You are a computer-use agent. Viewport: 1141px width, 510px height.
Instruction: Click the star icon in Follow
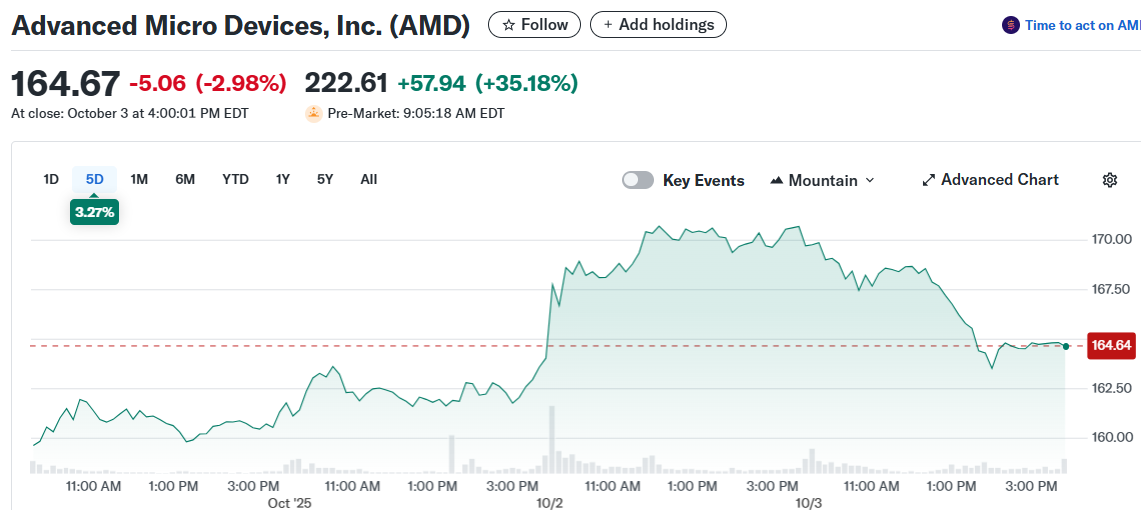509,25
